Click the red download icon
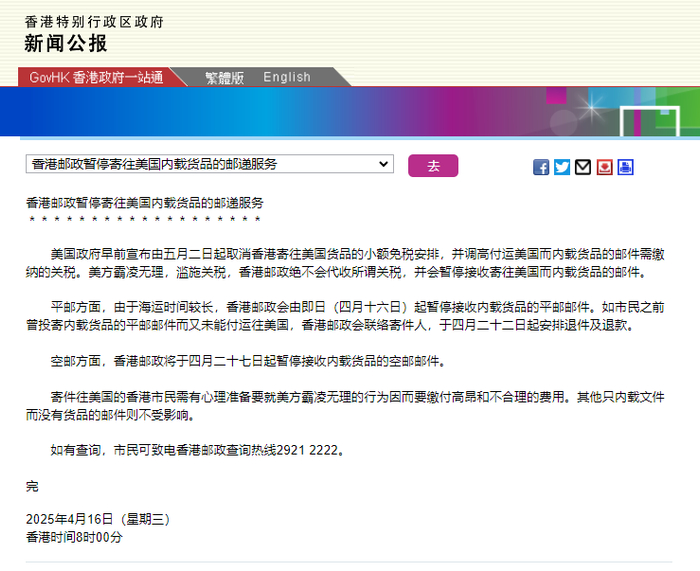700x571 pixels. [604, 167]
